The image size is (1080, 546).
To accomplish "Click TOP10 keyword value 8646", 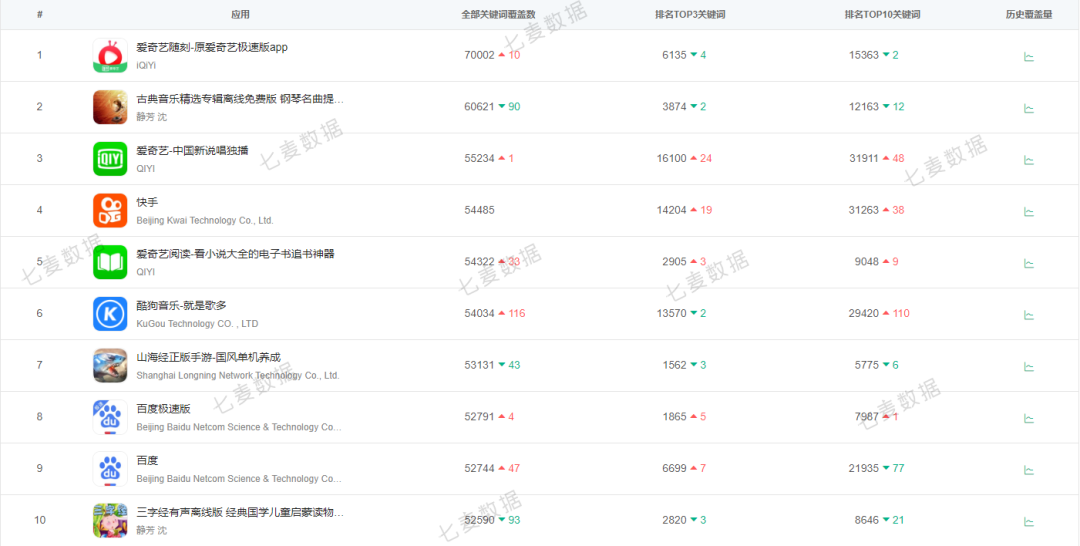I will click(x=866, y=520).
